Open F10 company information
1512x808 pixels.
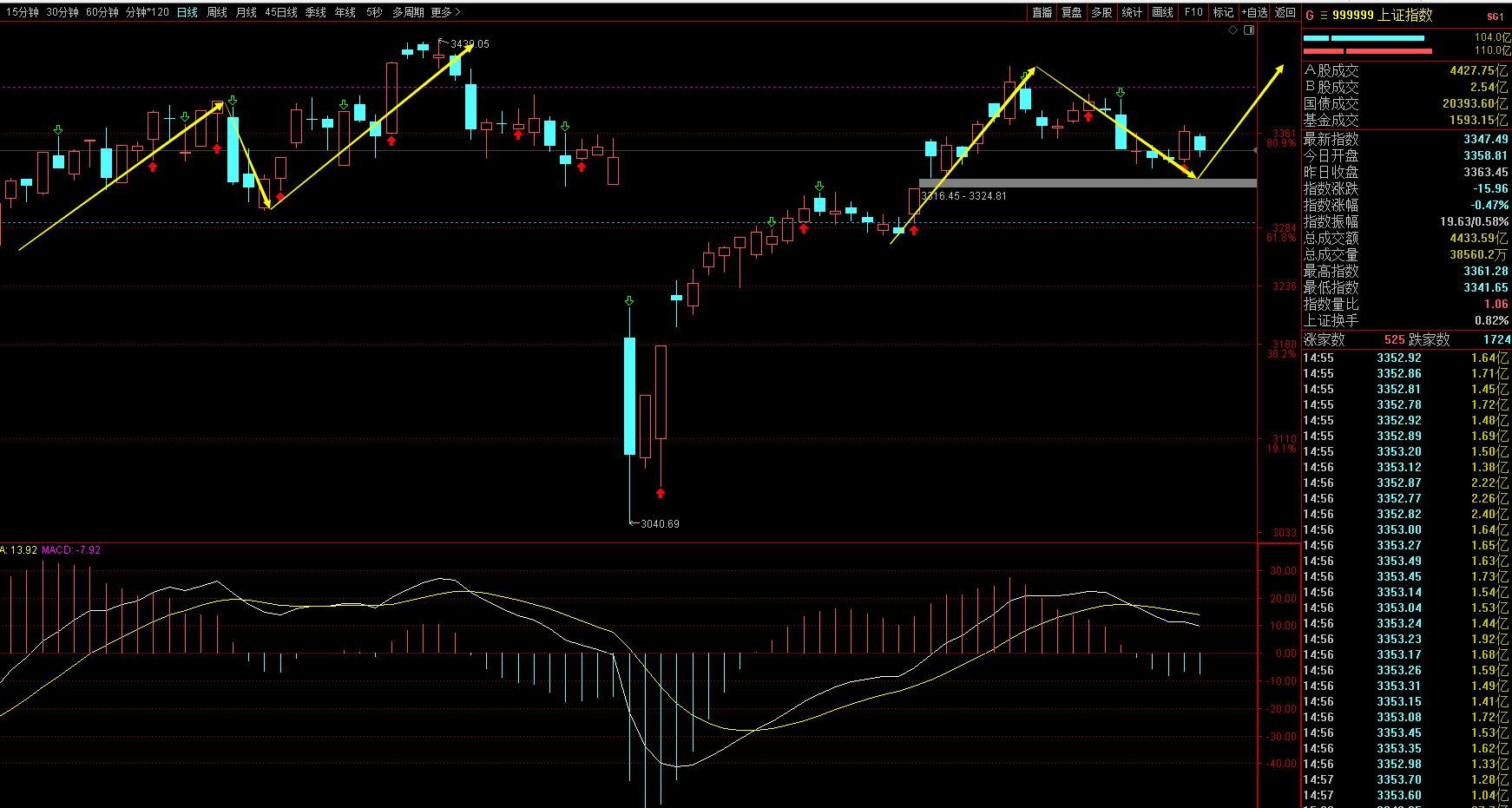(1193, 12)
